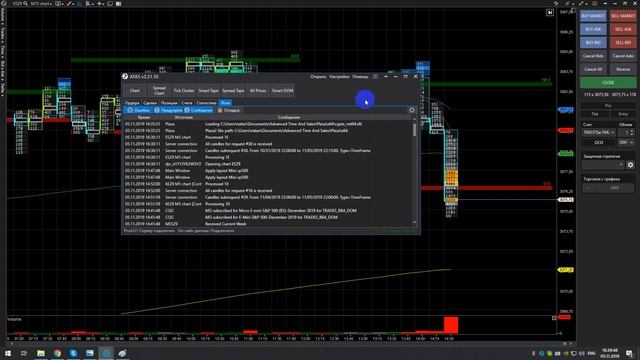Toggle the Сообщения log filter

[198, 110]
